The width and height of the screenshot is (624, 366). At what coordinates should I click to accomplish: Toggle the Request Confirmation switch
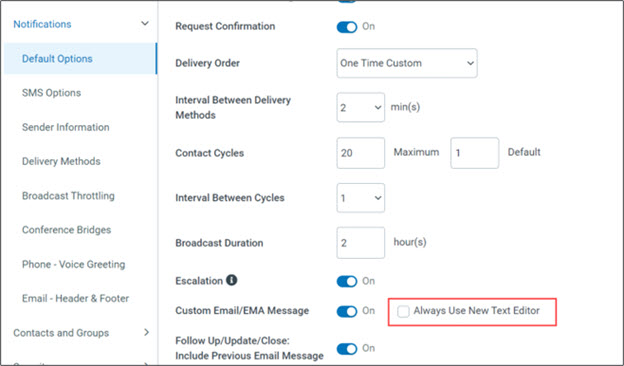point(347,27)
